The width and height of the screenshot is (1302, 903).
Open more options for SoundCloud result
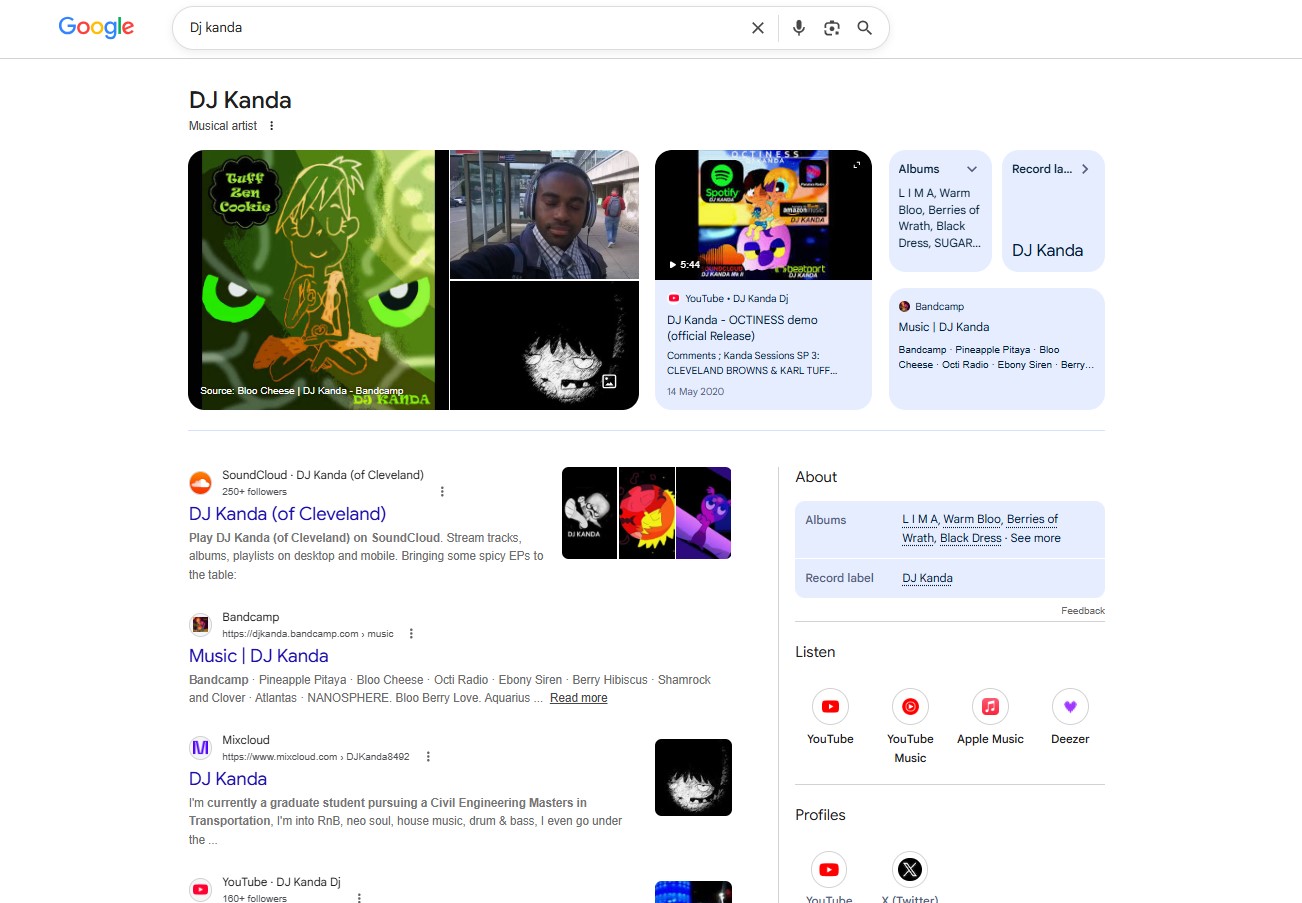pyautogui.click(x=442, y=491)
